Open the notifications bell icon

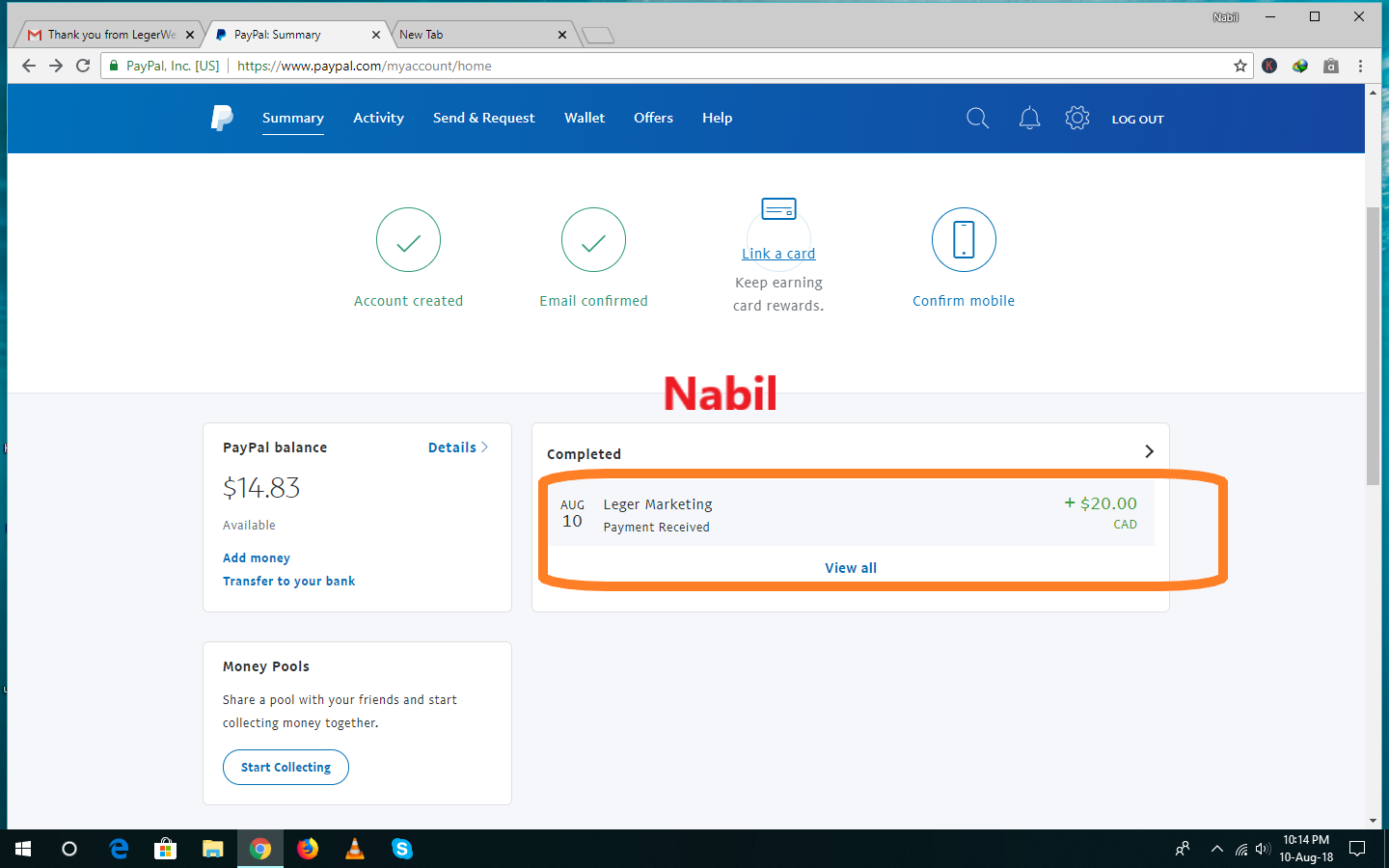1029,118
